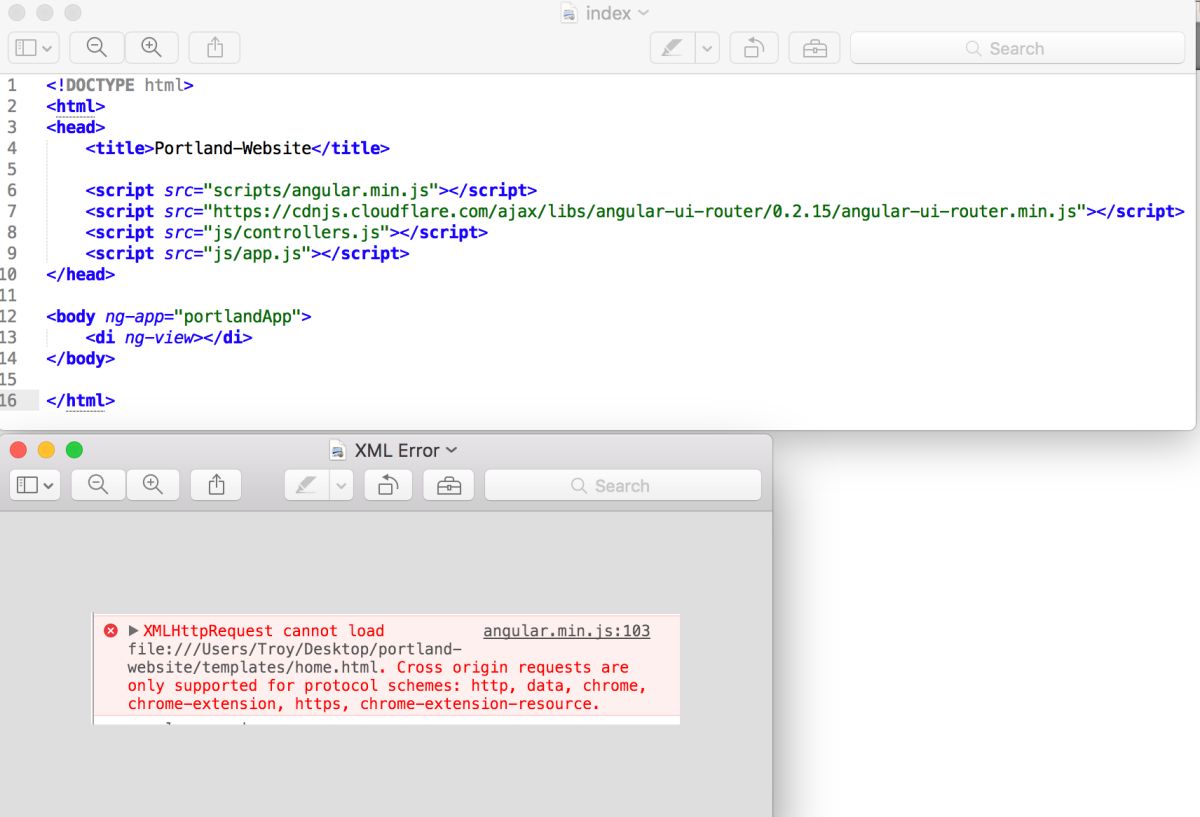Open the index title dropdown menu
Image resolution: width=1200 pixels, height=817 pixels.
[643, 13]
